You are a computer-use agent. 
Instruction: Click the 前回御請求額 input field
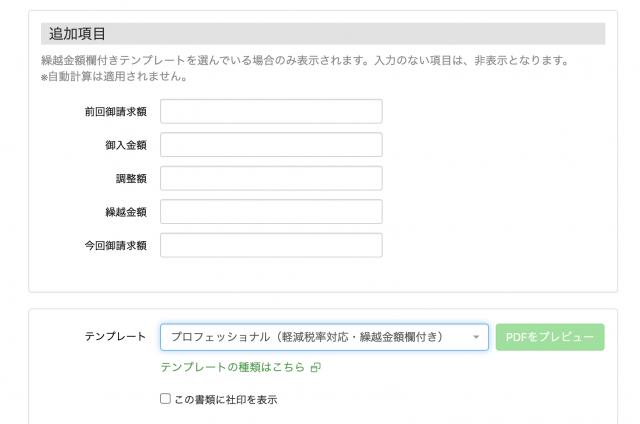[271, 111]
